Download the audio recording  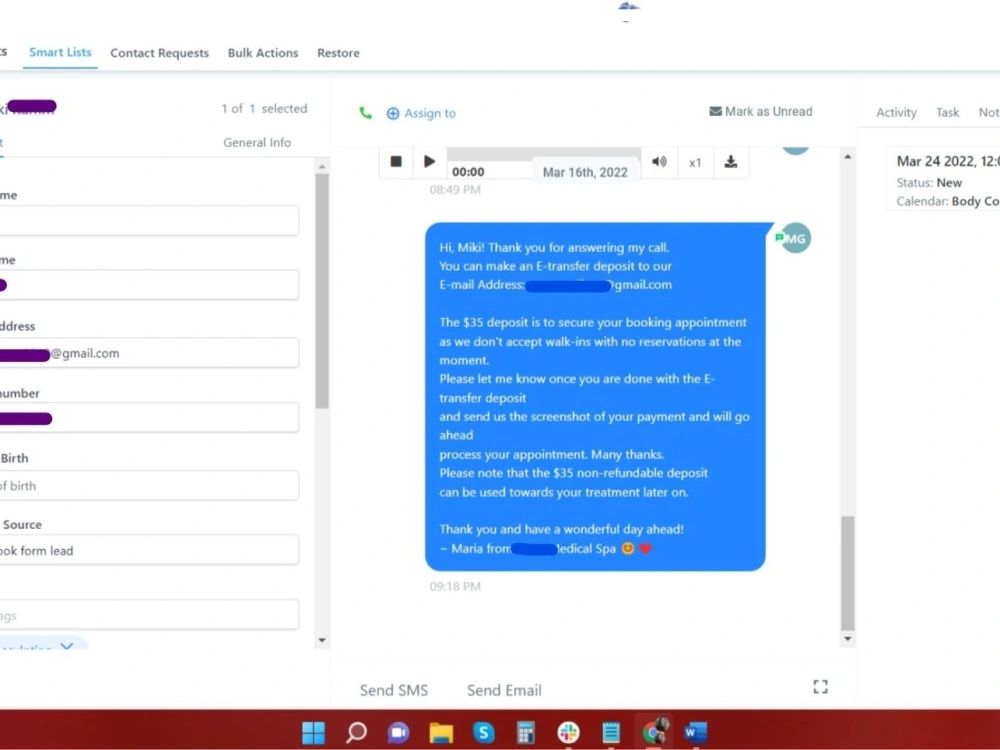[x=731, y=161]
